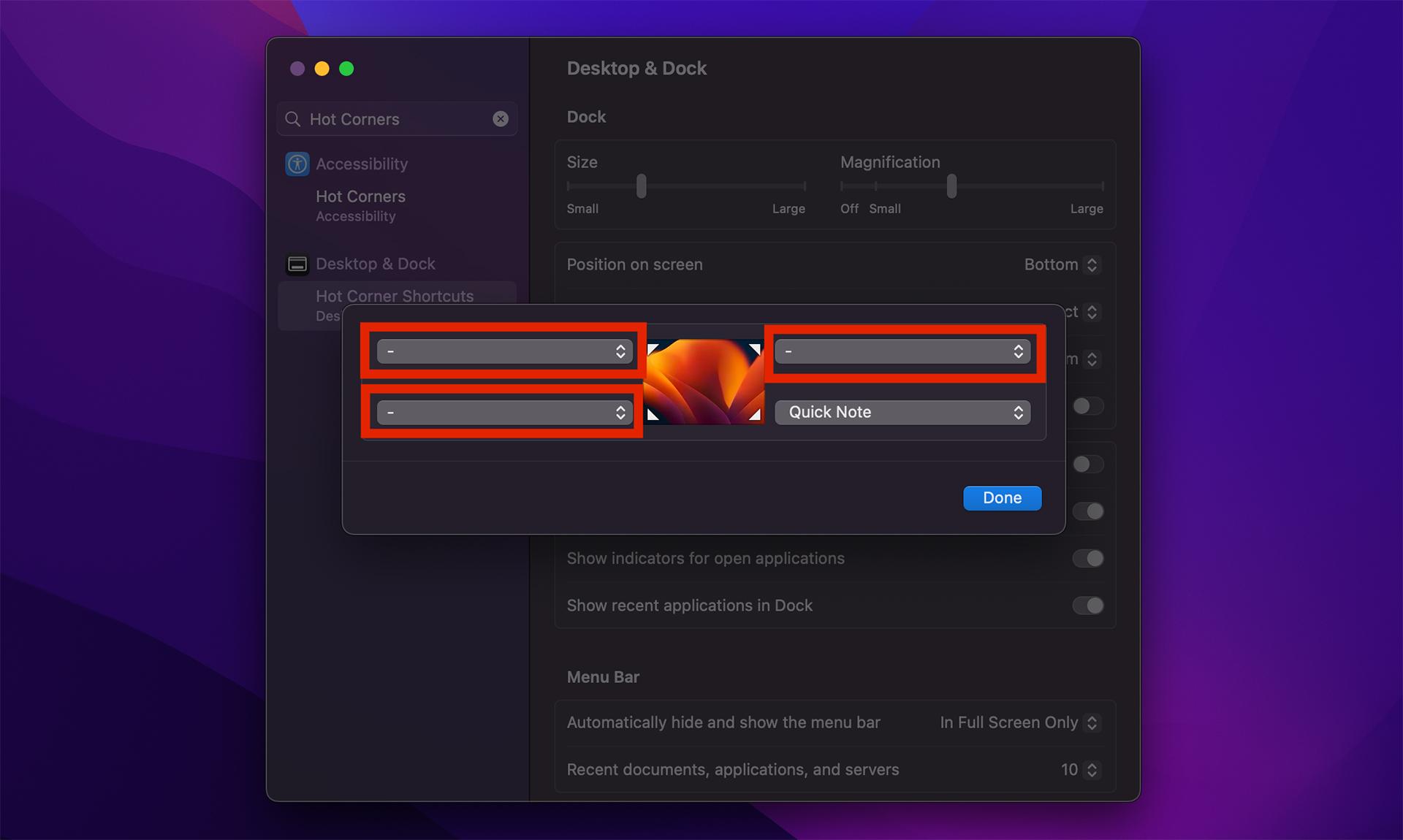The width and height of the screenshot is (1403, 840).
Task: Click the top-right corner marker on wallpaper preview
Action: (755, 349)
